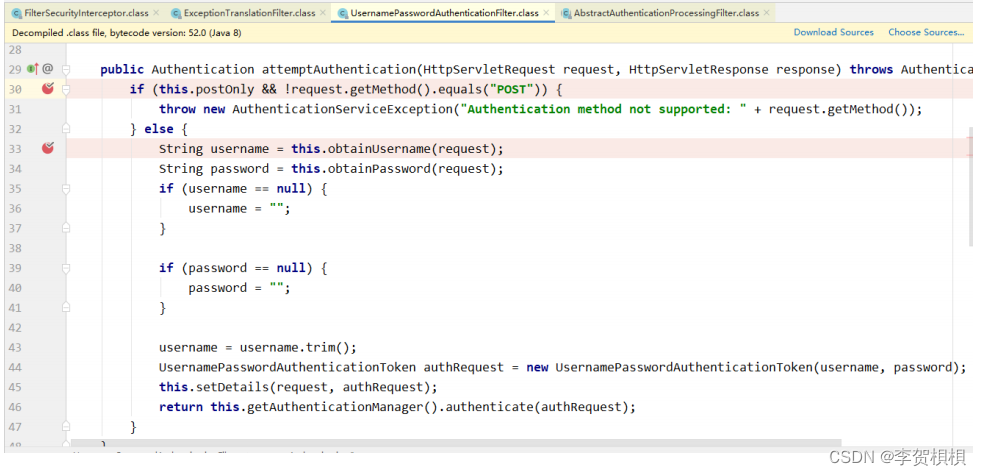Close the AbstractAuthenticationProcessingFilter.class tab
This screenshot has height=476, width=981.
766,13
